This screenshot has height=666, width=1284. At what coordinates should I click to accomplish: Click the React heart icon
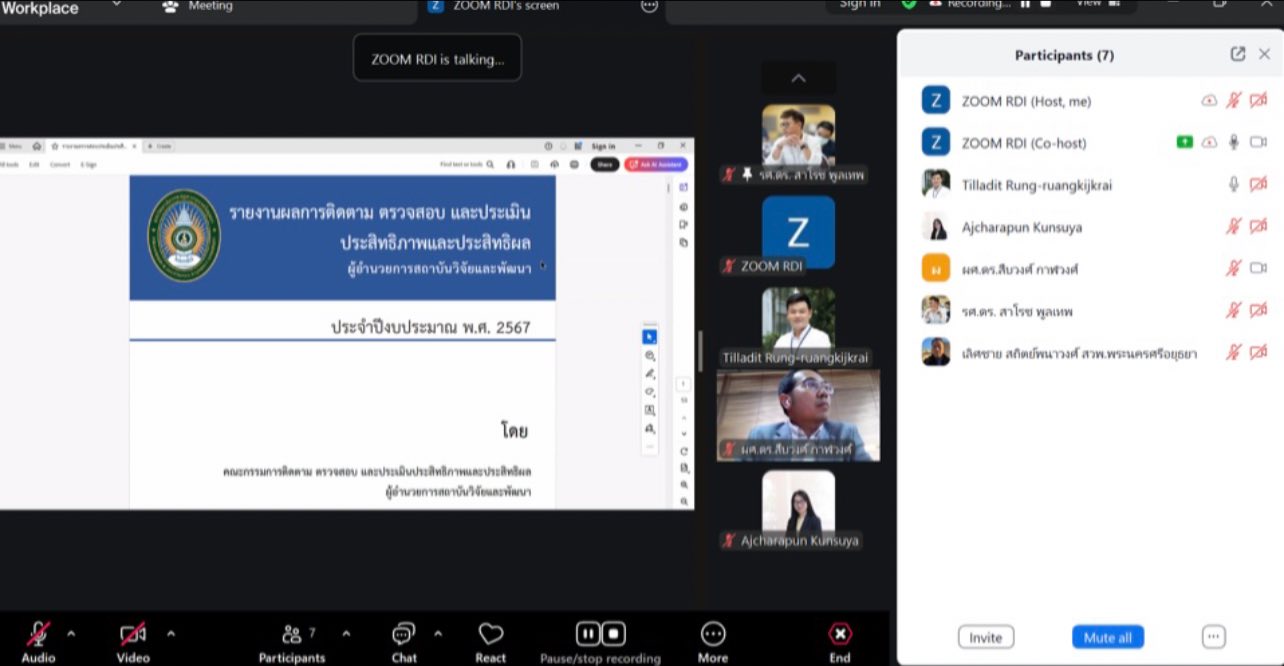click(490, 634)
